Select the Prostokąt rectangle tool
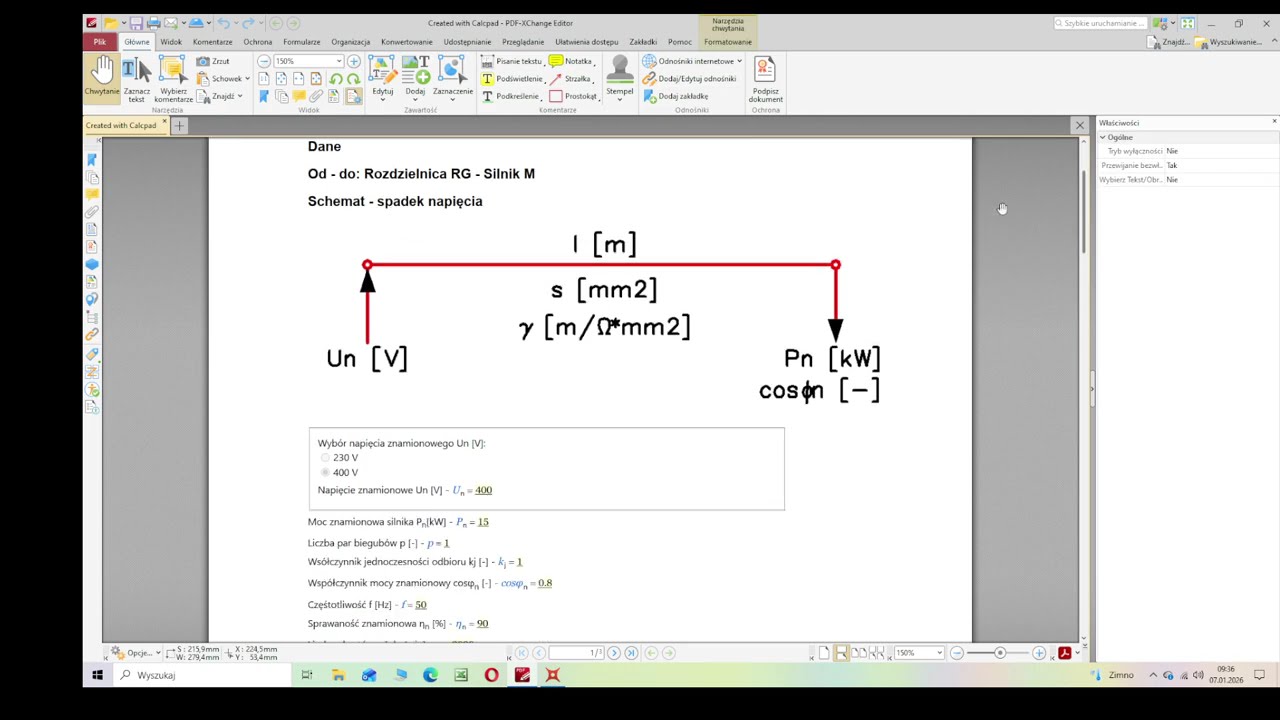Viewport: 1280px width, 720px height. pos(573,96)
